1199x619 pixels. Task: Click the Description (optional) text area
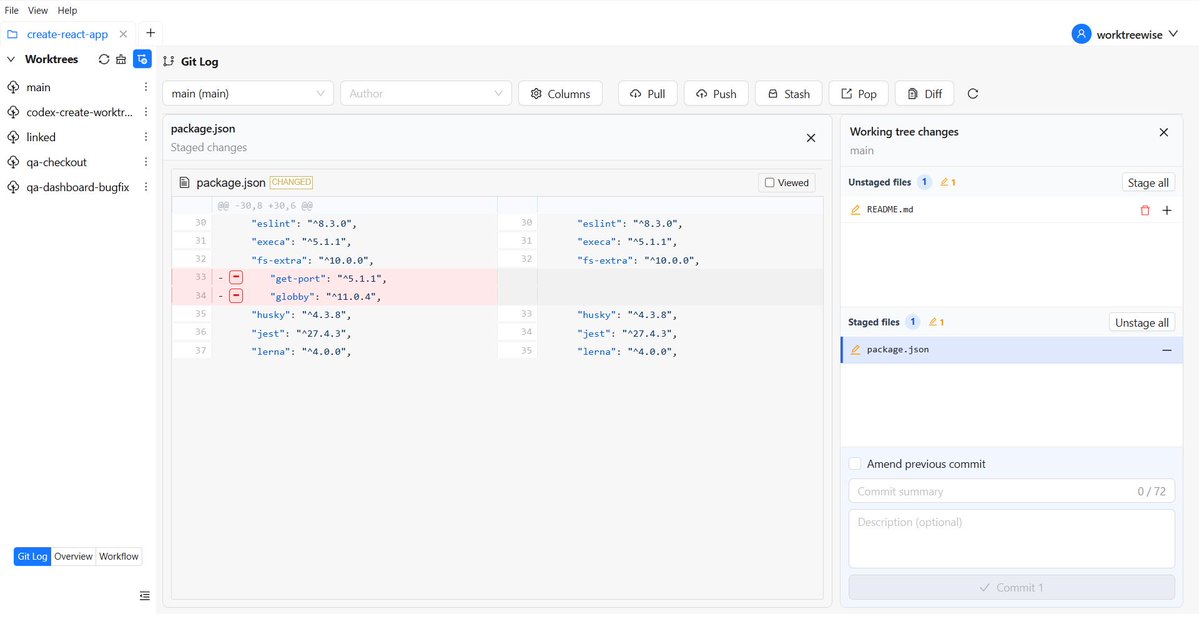click(x=1012, y=539)
